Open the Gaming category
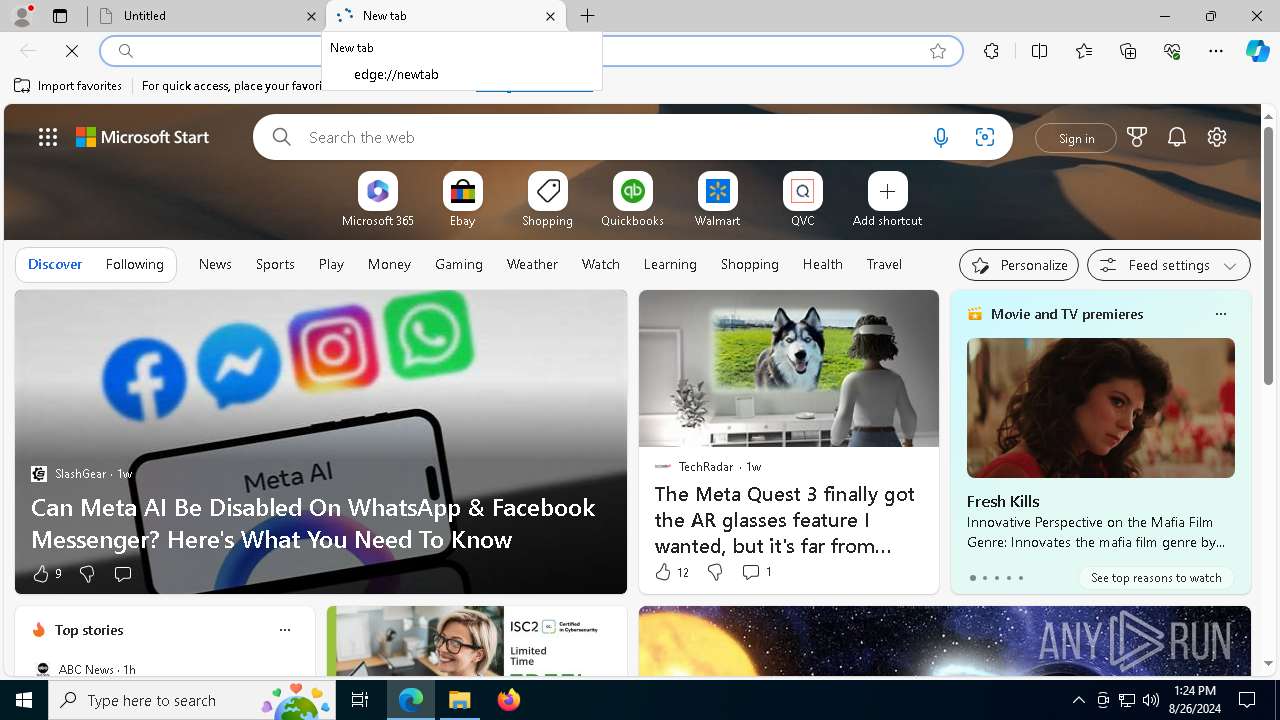This screenshot has width=1280, height=720. [x=459, y=265]
